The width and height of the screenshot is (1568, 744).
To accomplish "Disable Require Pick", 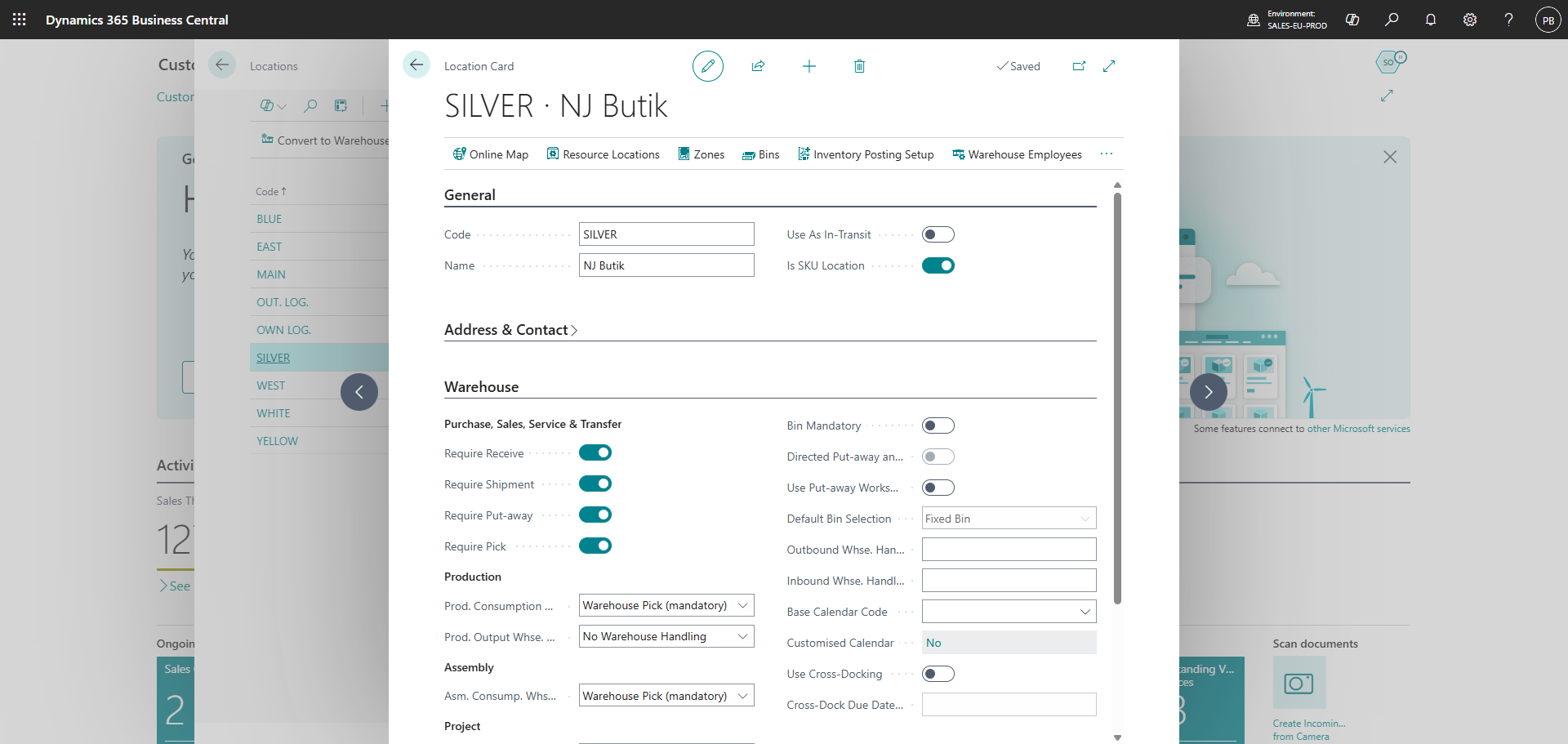I will (x=595, y=546).
